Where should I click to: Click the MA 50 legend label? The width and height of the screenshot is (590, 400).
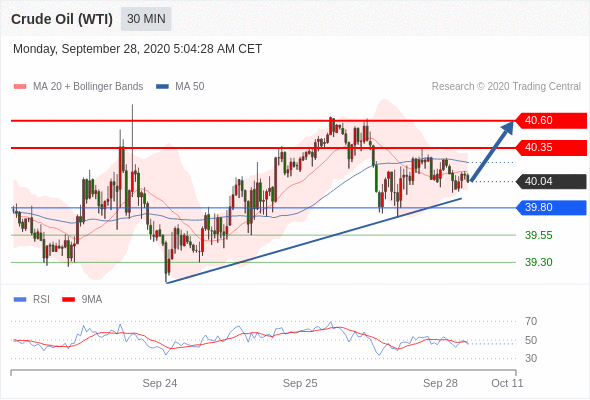pos(190,87)
